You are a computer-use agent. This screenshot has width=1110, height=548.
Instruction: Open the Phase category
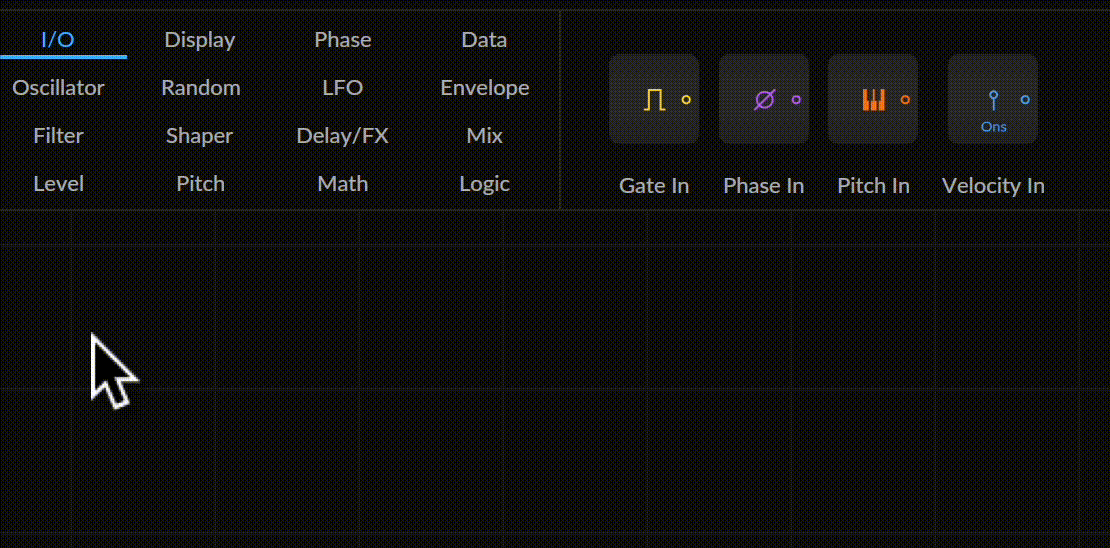(x=343, y=40)
